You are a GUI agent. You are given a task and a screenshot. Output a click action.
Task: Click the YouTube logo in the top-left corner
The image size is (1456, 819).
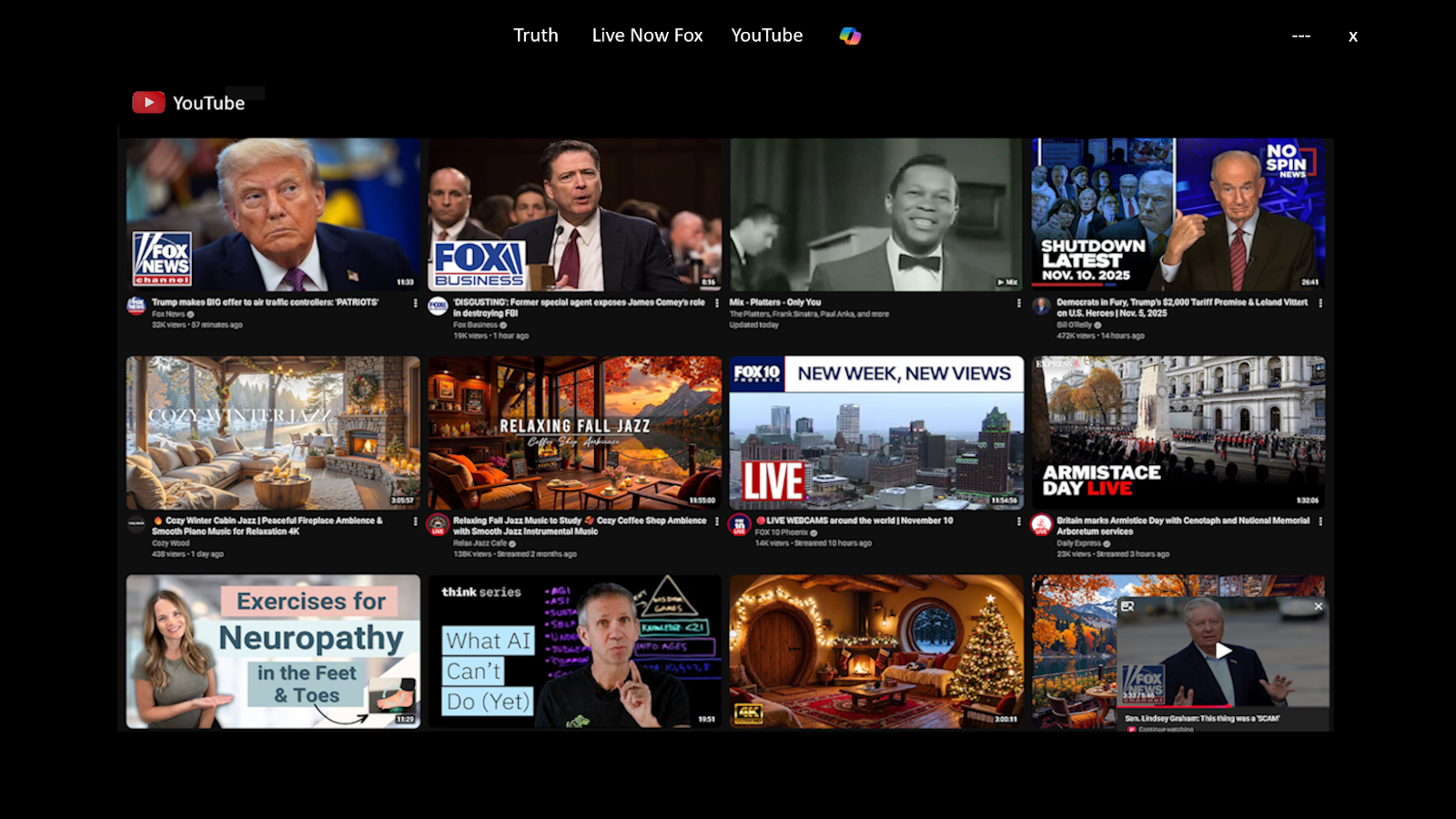pyautogui.click(x=149, y=102)
